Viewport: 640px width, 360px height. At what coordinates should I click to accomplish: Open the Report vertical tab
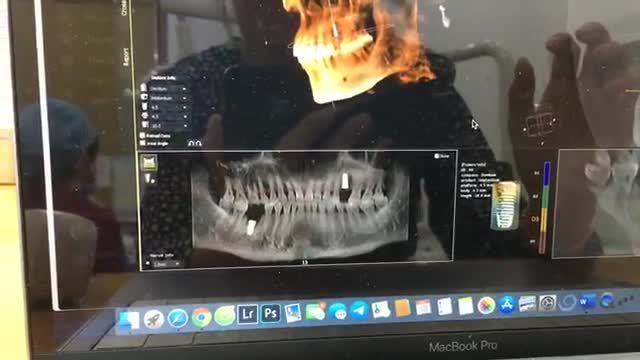pyautogui.click(x=126, y=57)
